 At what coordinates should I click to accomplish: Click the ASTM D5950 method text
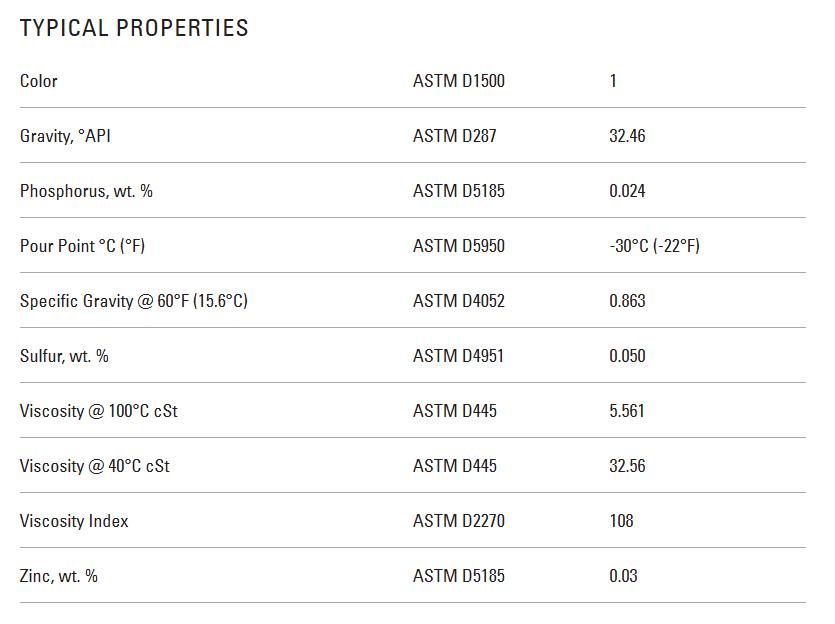[458, 246]
